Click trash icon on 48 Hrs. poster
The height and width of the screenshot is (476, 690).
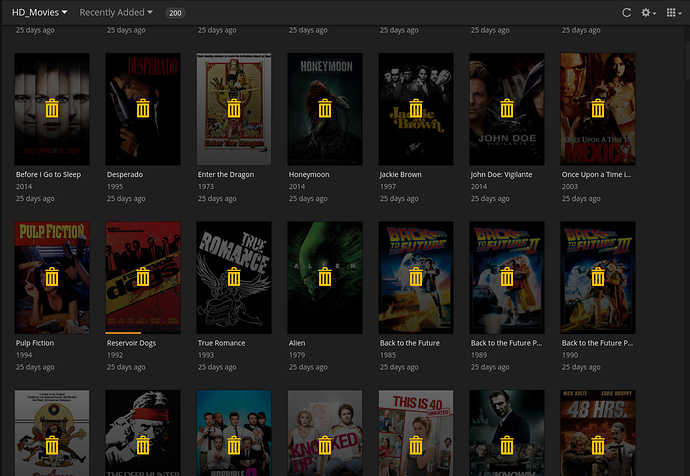(x=598, y=445)
